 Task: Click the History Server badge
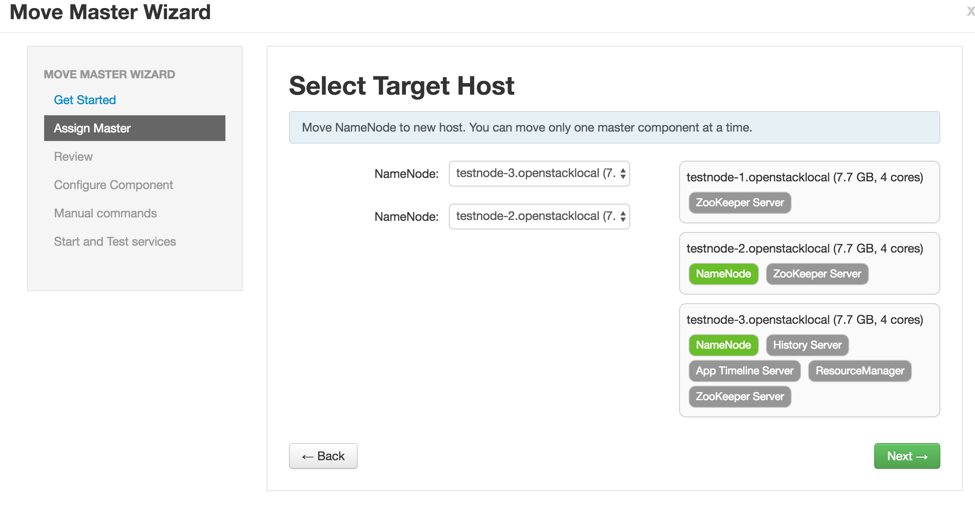coord(807,345)
